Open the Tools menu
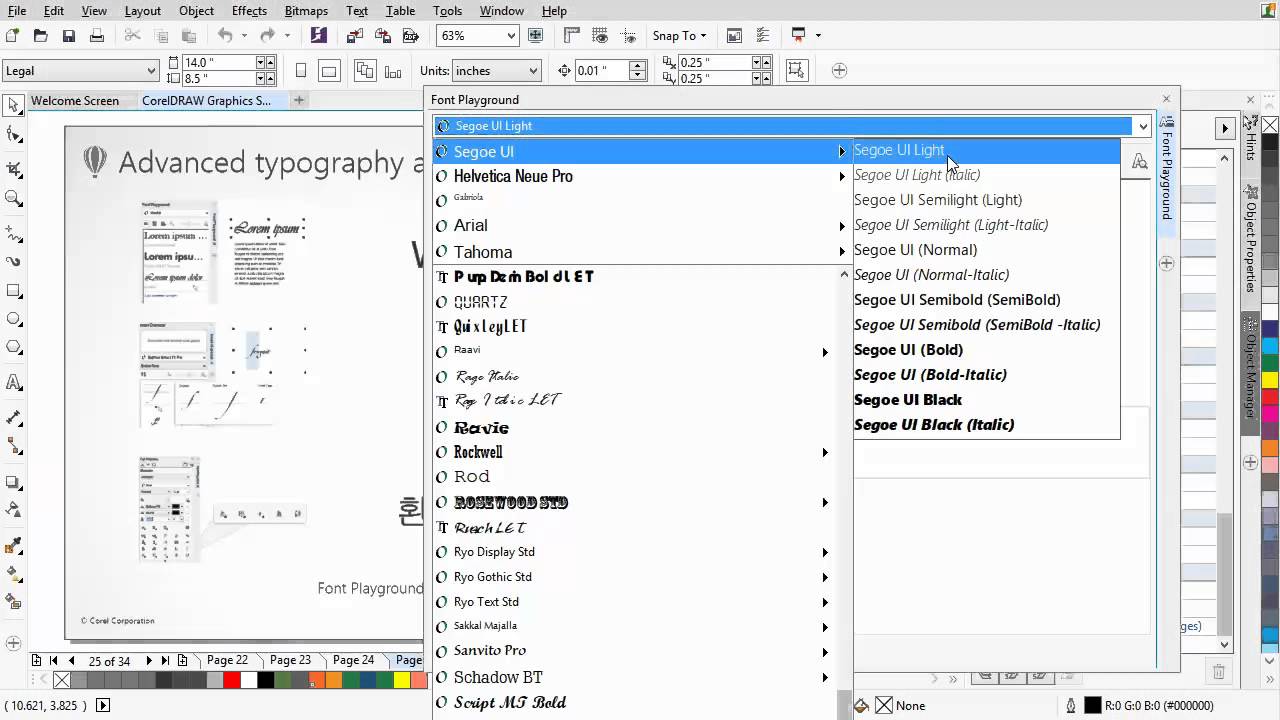Screen dimensions: 1280x720 (x=447, y=11)
